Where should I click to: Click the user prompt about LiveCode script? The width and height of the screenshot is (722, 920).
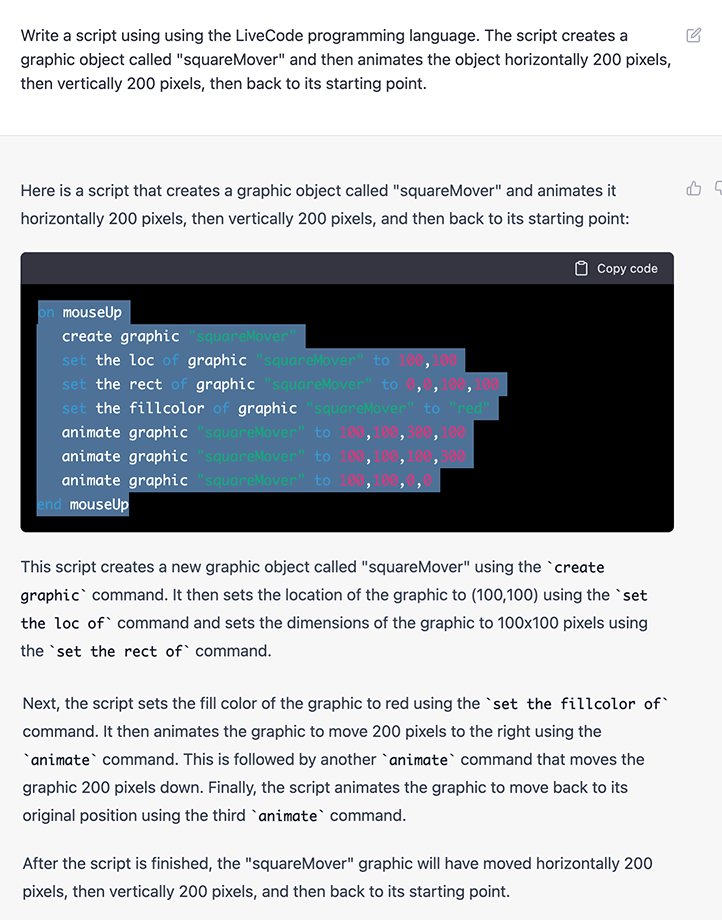345,59
